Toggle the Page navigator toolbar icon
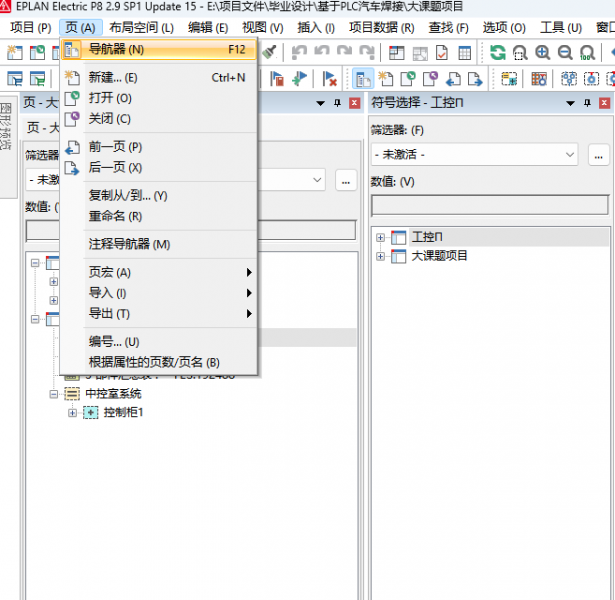615x600 pixels. point(363,79)
